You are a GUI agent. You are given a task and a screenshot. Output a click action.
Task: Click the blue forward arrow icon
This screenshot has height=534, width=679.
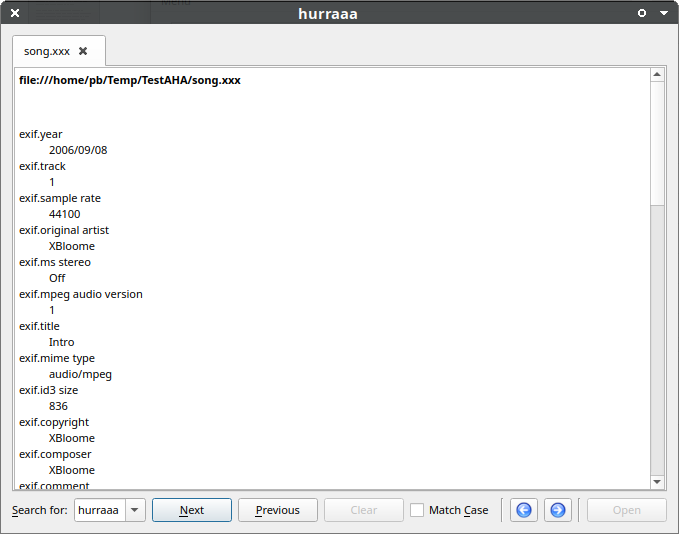558,510
